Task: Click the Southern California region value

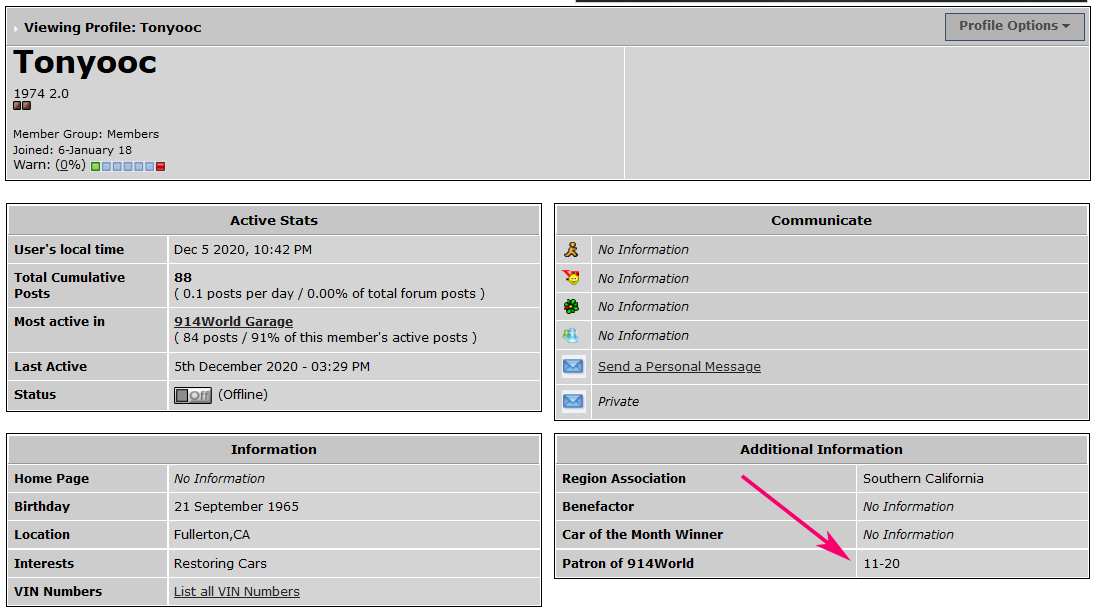Action: point(922,479)
